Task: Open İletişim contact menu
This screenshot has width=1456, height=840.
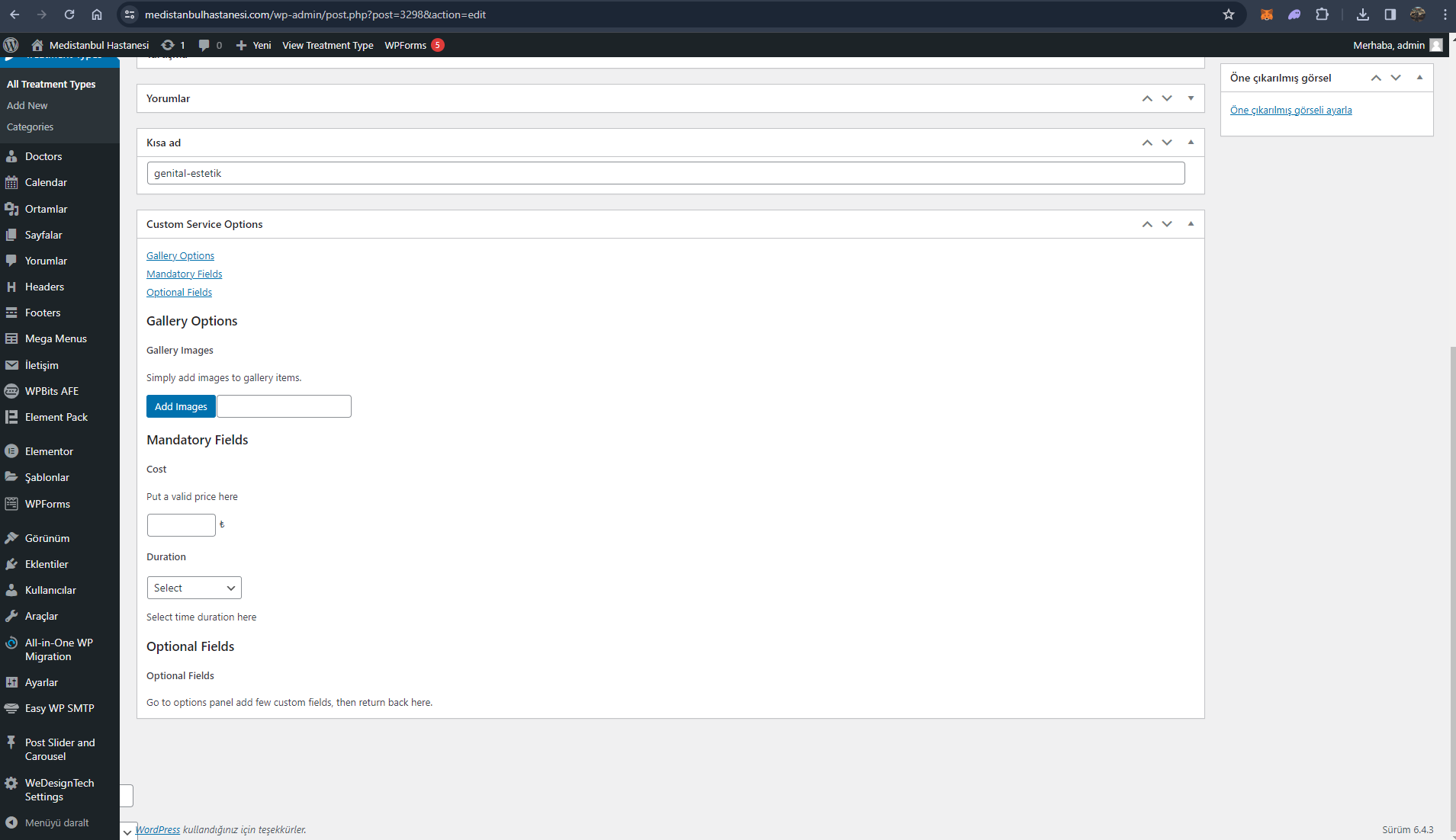Action: coord(41,365)
